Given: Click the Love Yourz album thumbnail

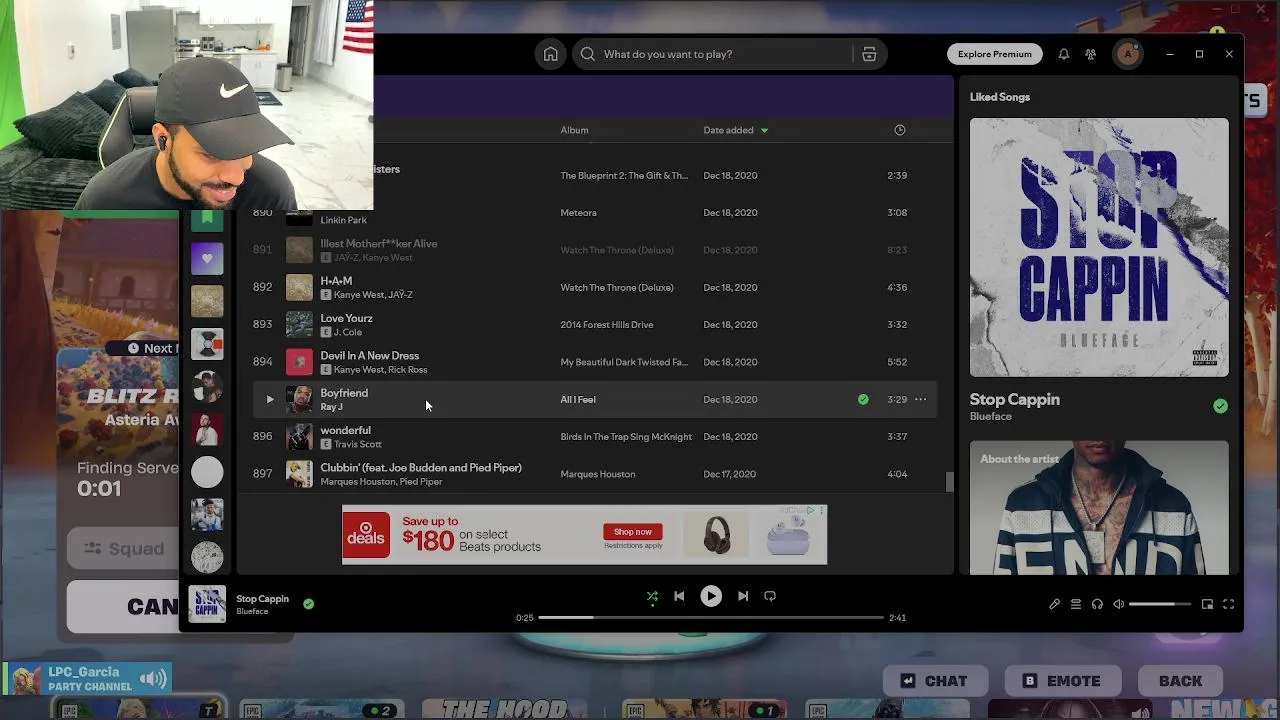Looking at the screenshot, I should pos(299,325).
